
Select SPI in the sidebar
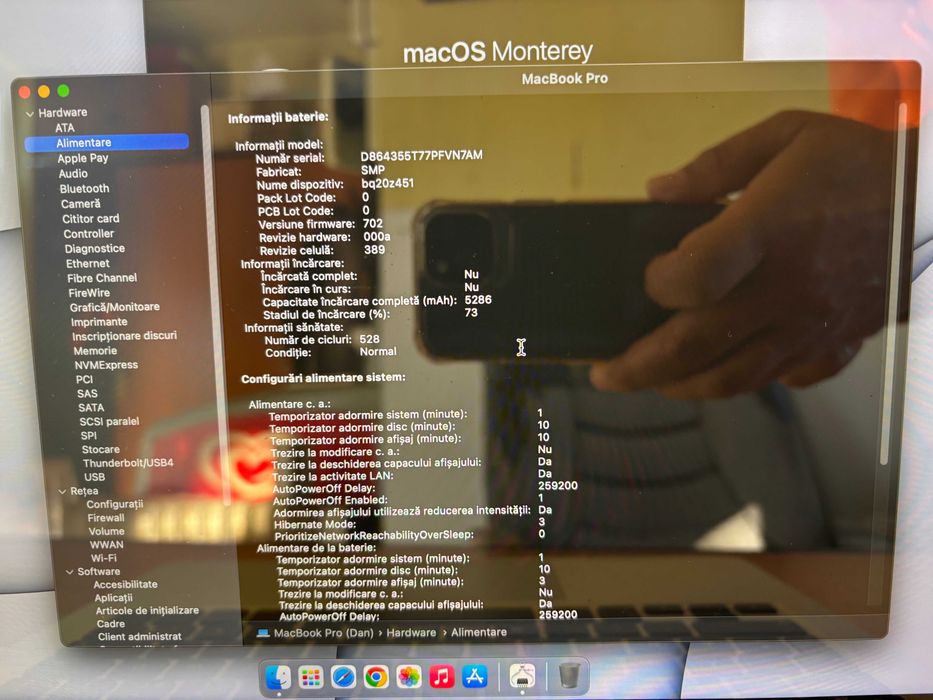coord(89,436)
